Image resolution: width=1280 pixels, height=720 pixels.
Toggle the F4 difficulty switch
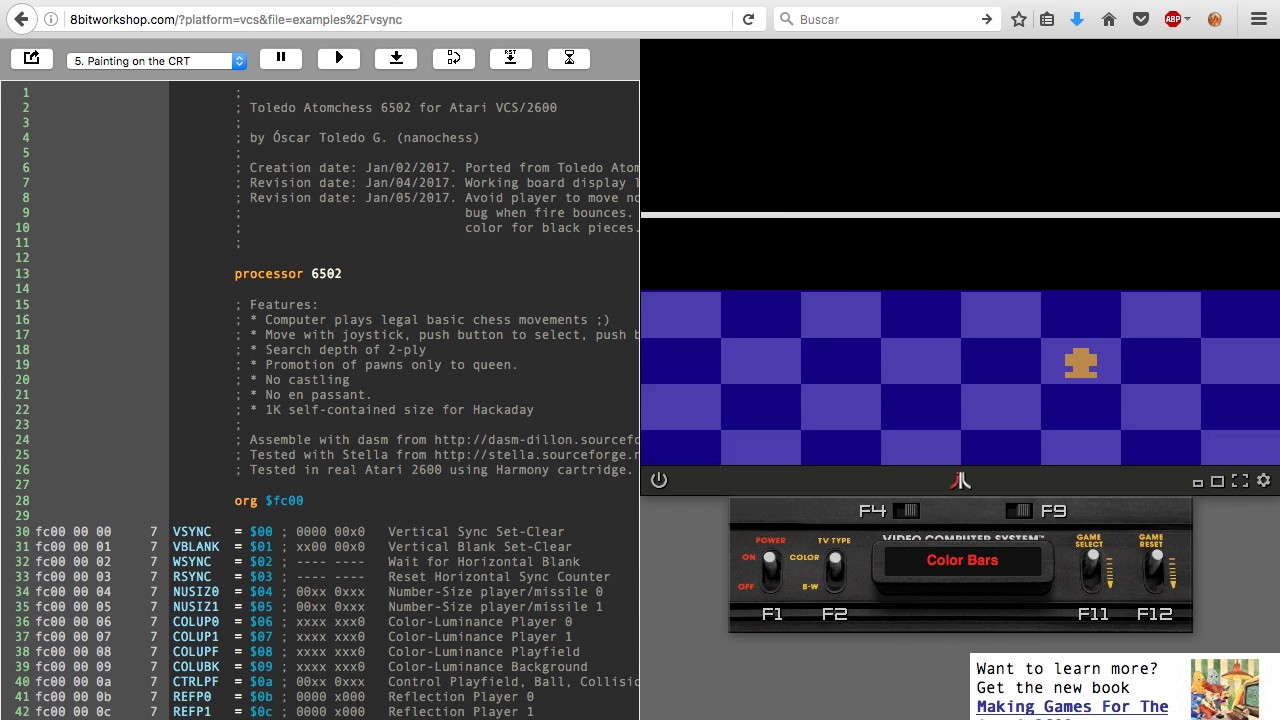(906, 511)
